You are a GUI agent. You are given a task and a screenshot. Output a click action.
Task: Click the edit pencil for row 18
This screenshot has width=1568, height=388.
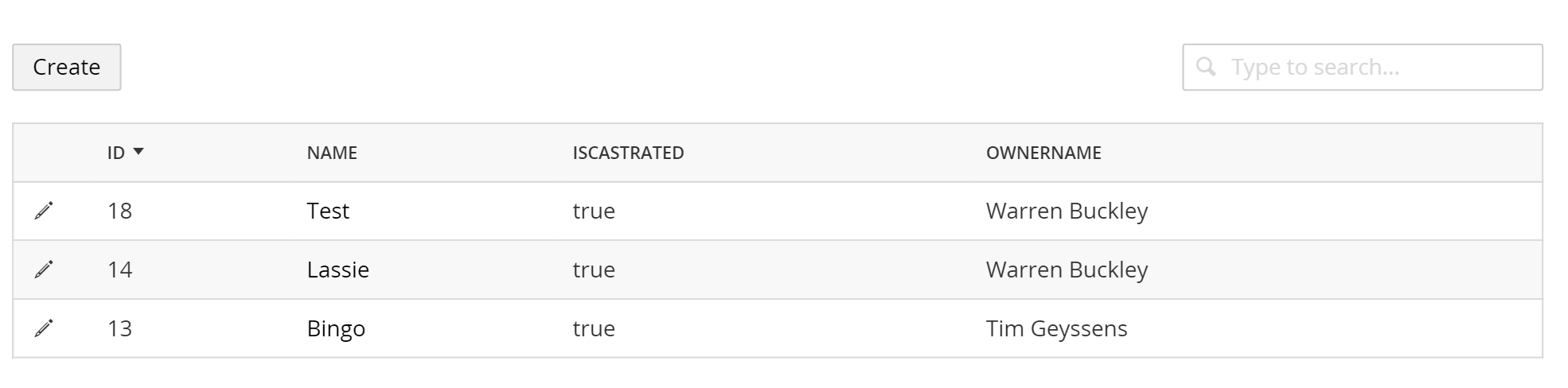[x=44, y=211]
